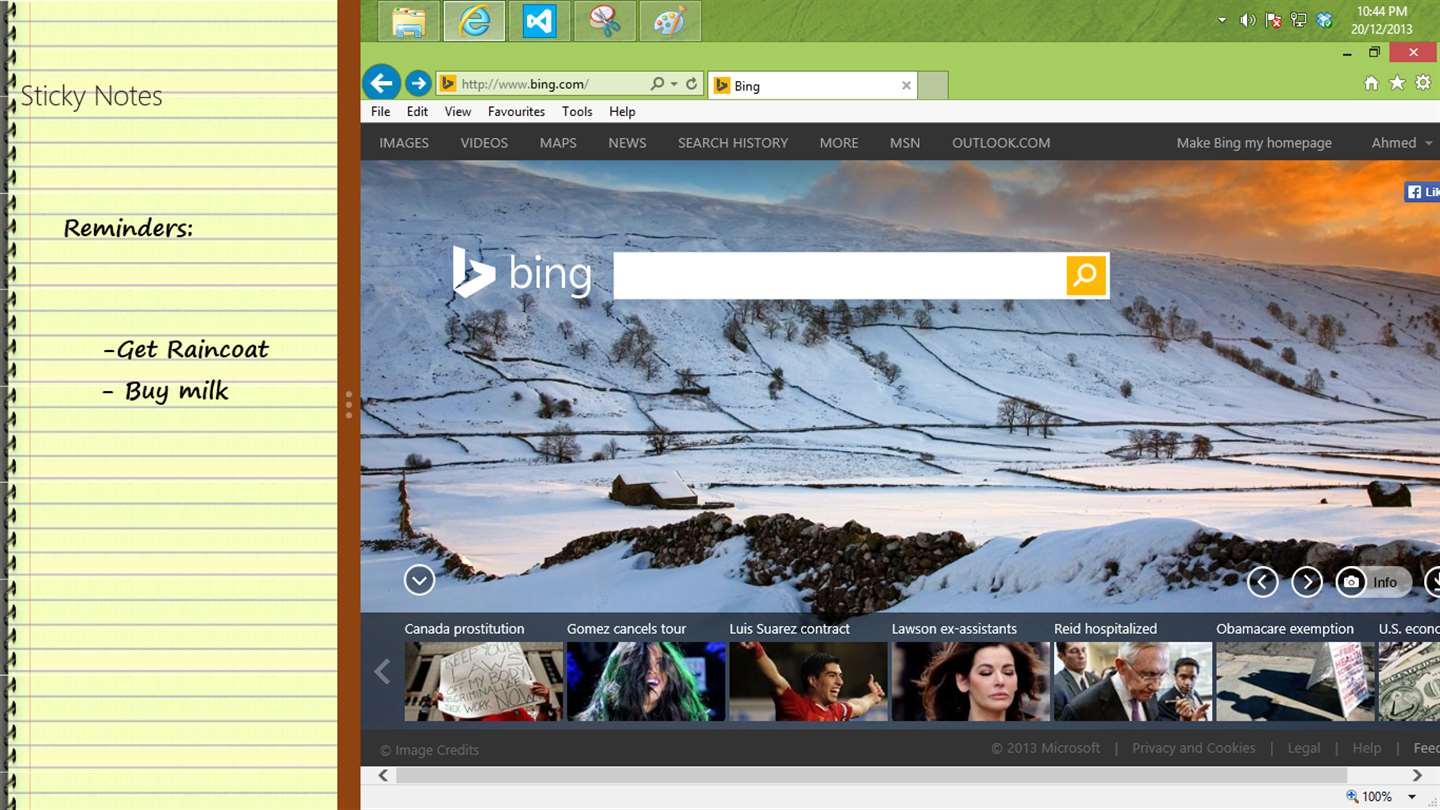Image resolution: width=1440 pixels, height=810 pixels.
Task: Click the address bar search magnifier
Action: click(x=657, y=84)
